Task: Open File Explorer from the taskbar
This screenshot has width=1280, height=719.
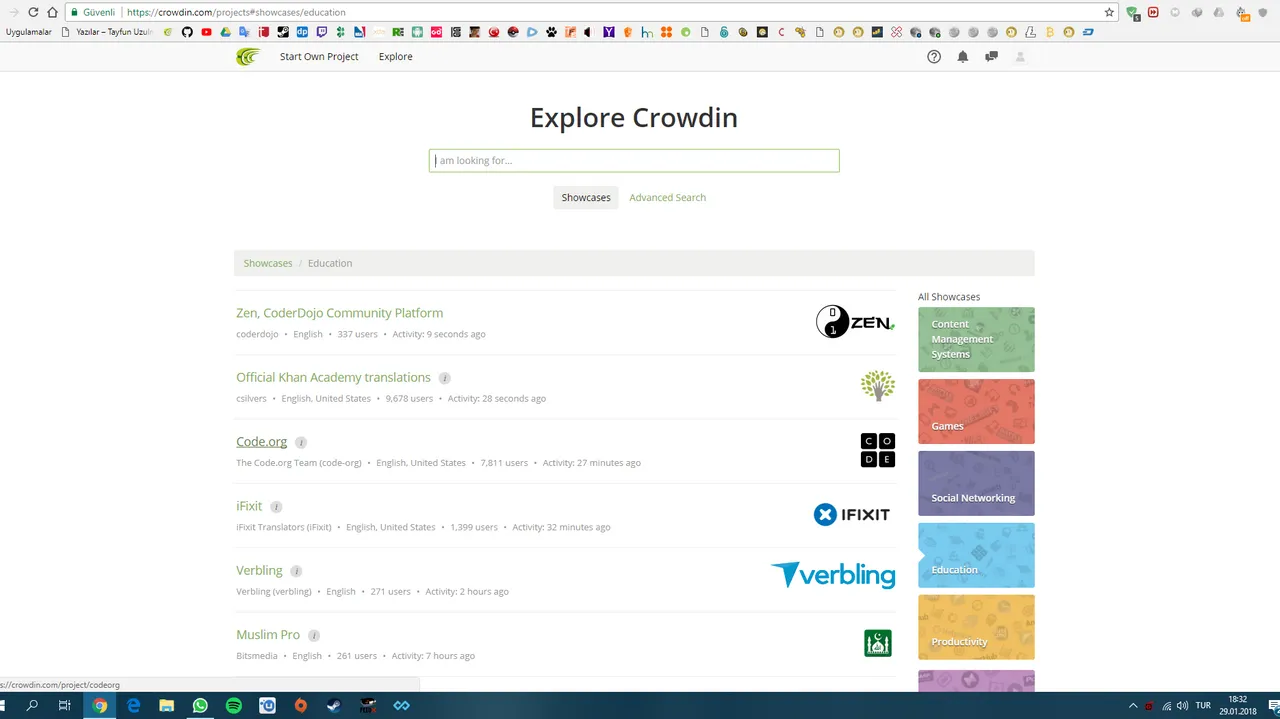Action: point(167,705)
